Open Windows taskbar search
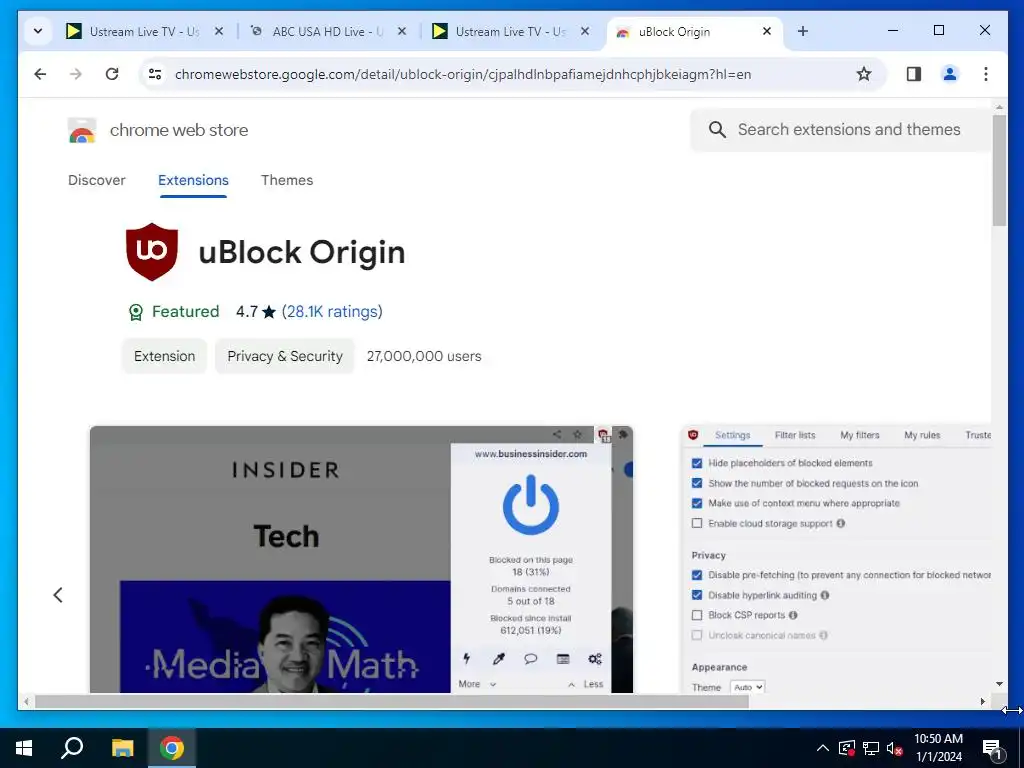The image size is (1024, 768). point(72,748)
